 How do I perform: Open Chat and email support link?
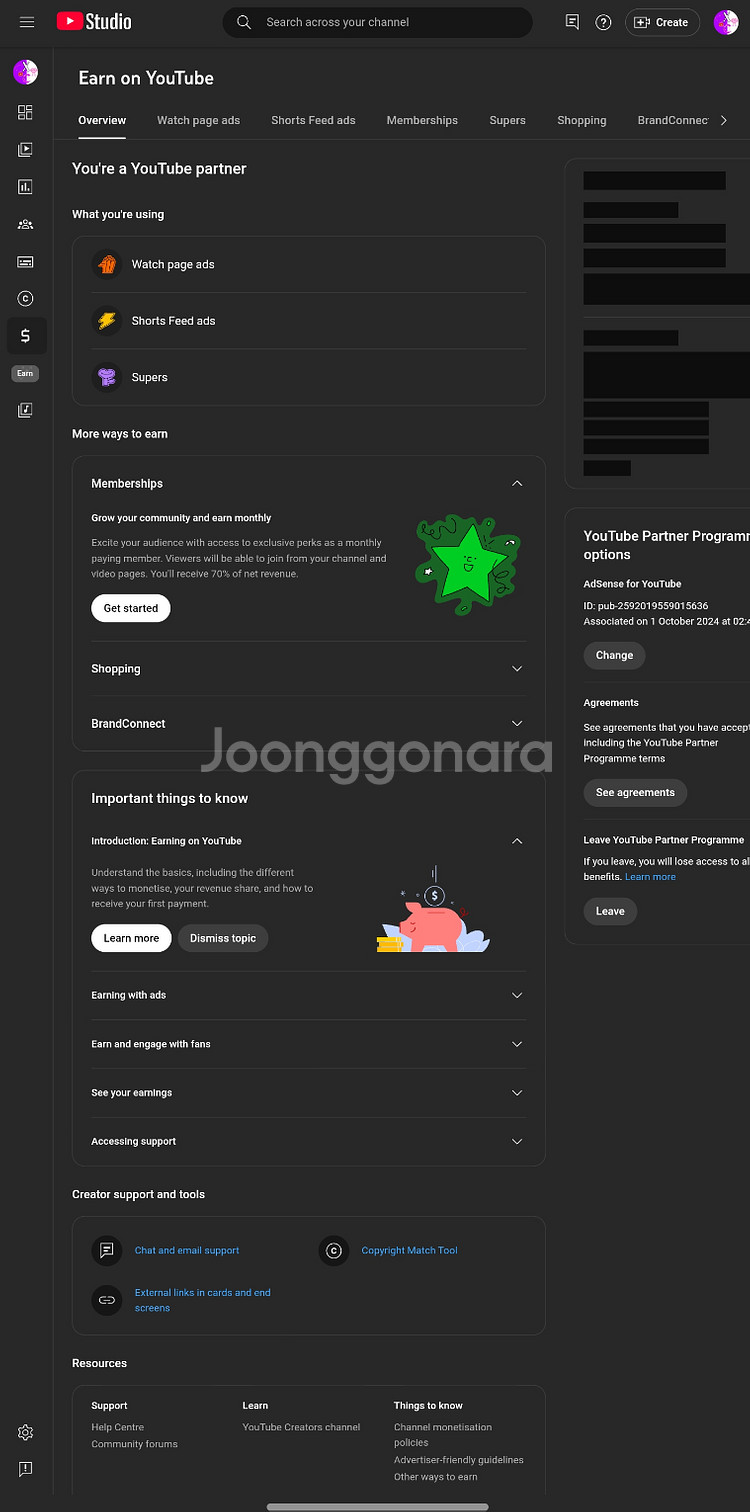point(187,1250)
